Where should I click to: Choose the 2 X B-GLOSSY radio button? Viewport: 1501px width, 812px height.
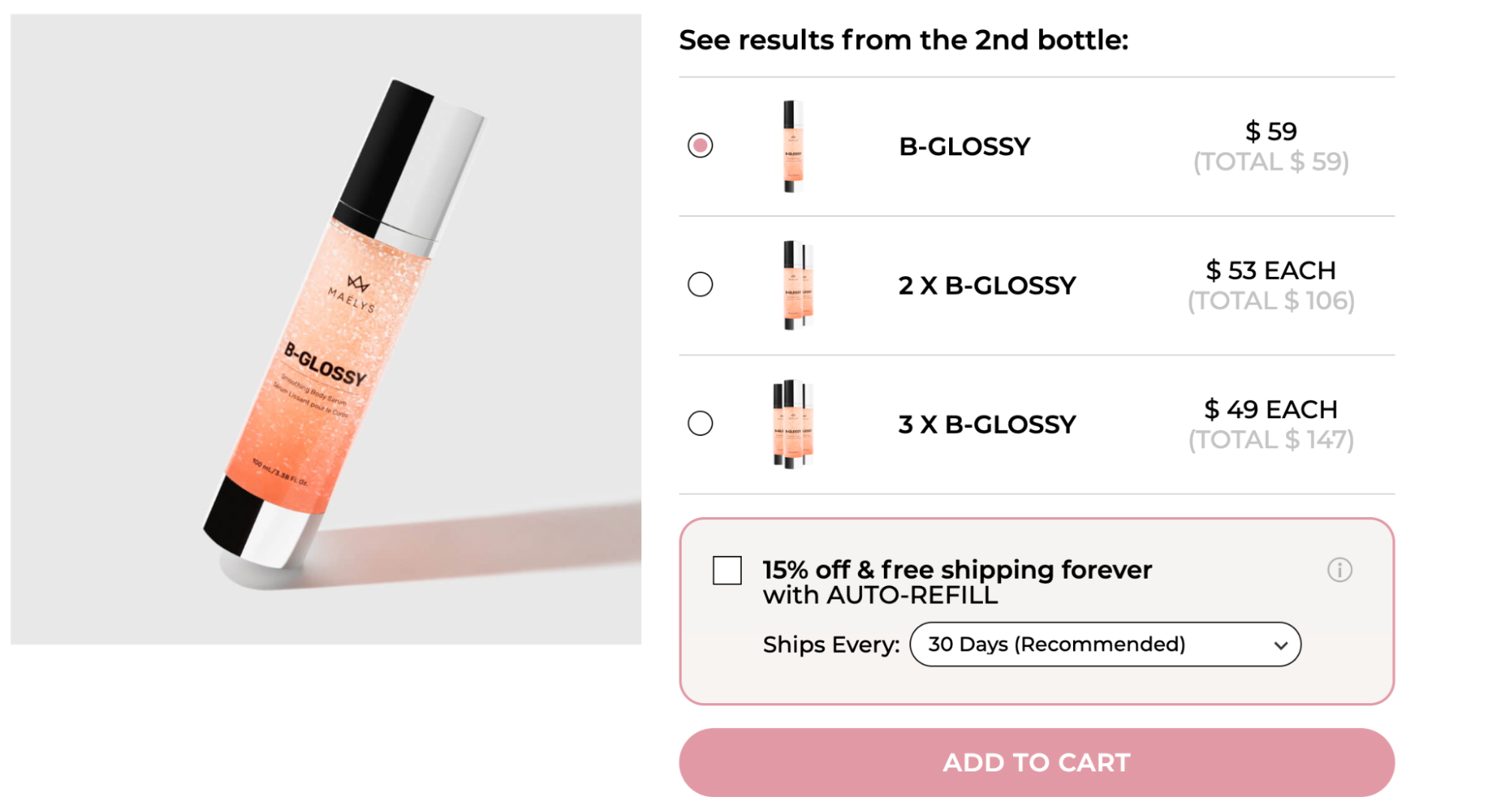tap(700, 284)
